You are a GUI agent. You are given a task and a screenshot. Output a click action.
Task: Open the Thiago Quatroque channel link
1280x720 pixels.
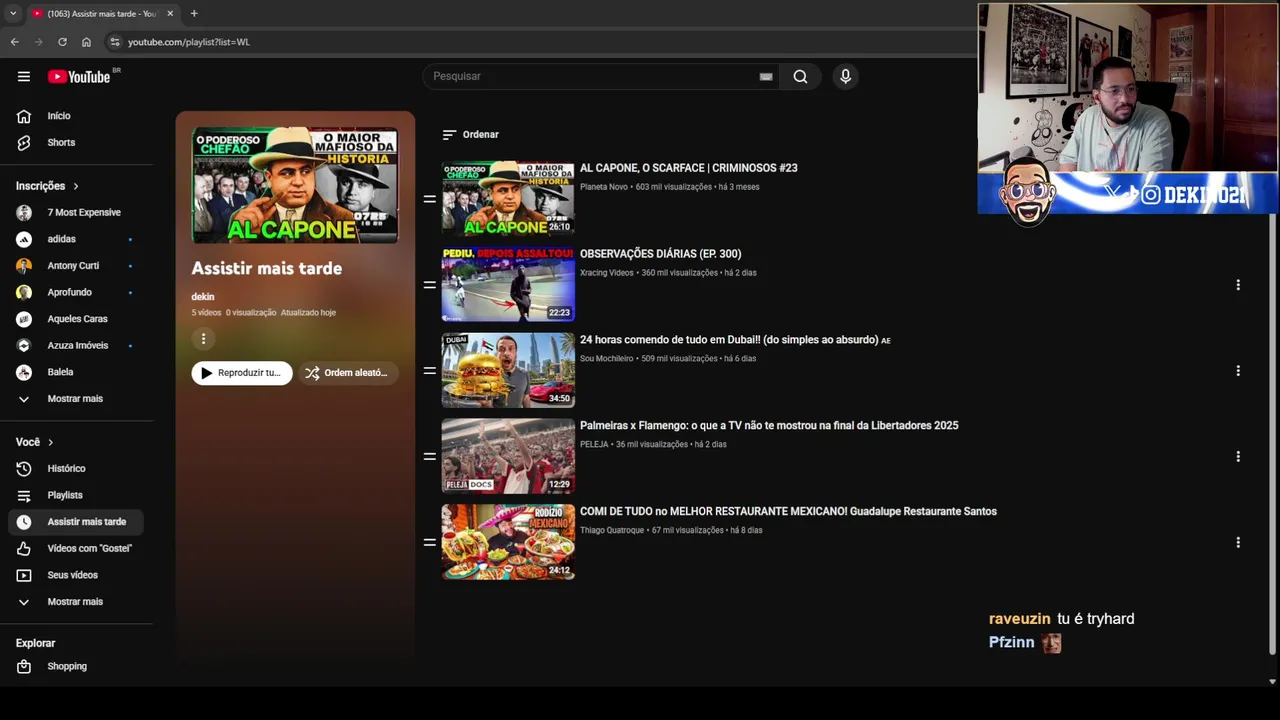pos(612,530)
